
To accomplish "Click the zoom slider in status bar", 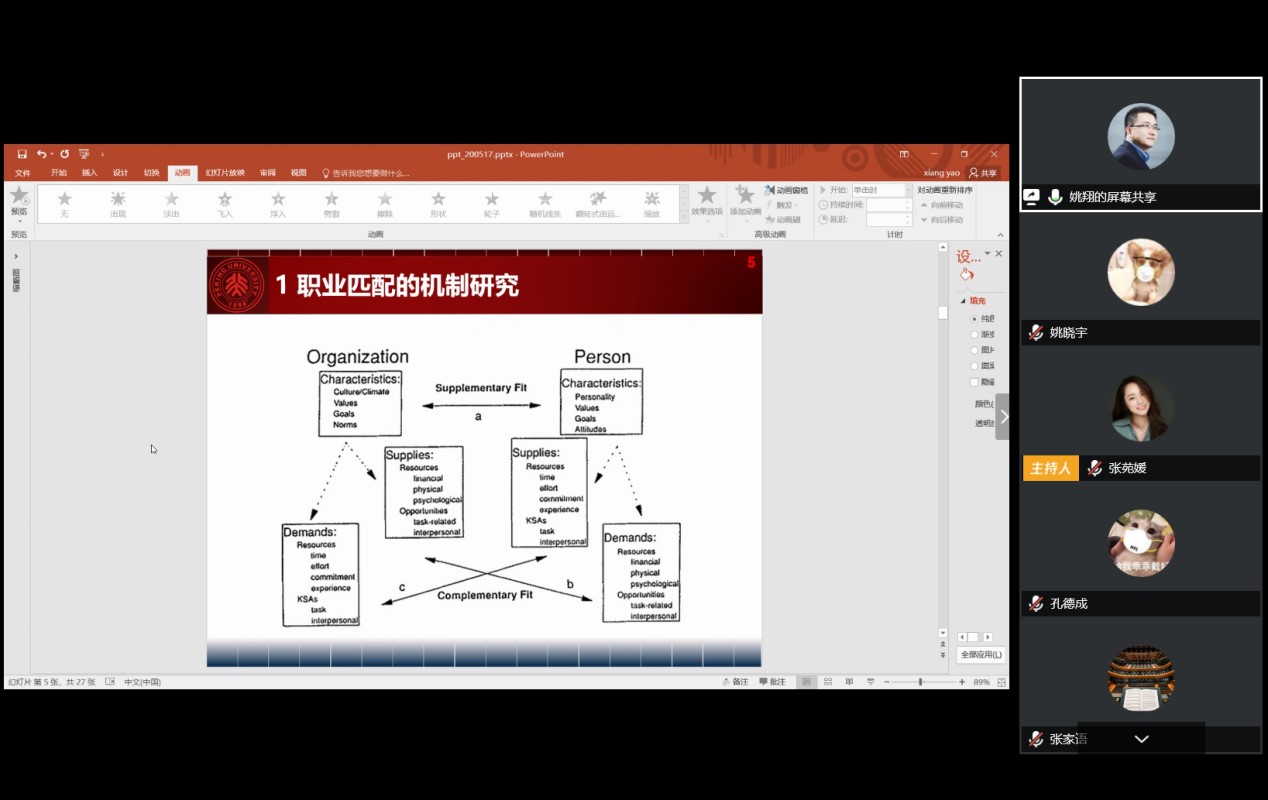I will pyautogui.click(x=921, y=682).
